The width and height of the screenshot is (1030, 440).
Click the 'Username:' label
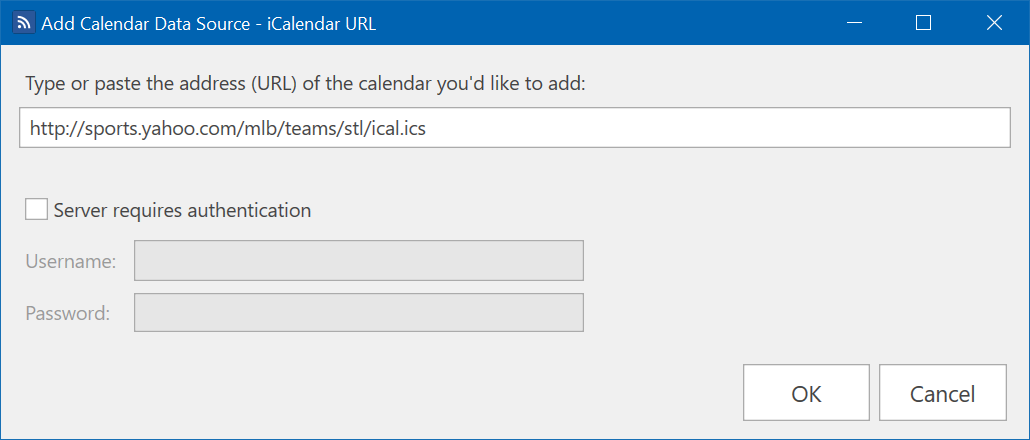(71, 261)
